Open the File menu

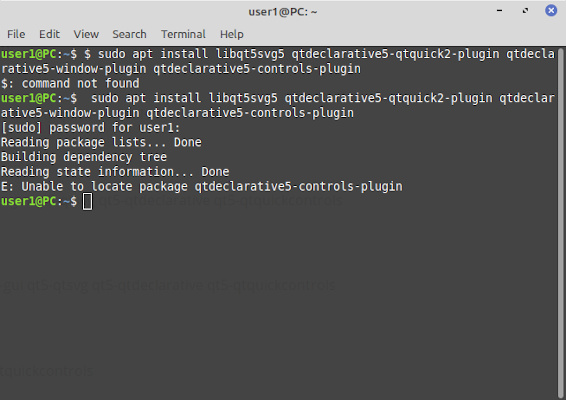click(16, 34)
